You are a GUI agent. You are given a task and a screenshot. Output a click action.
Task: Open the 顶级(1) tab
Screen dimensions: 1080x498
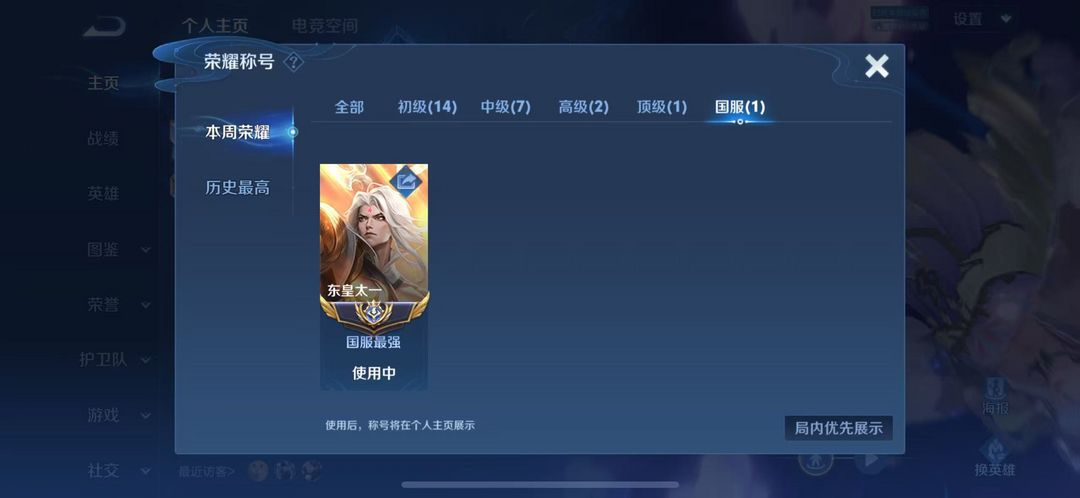[662, 107]
